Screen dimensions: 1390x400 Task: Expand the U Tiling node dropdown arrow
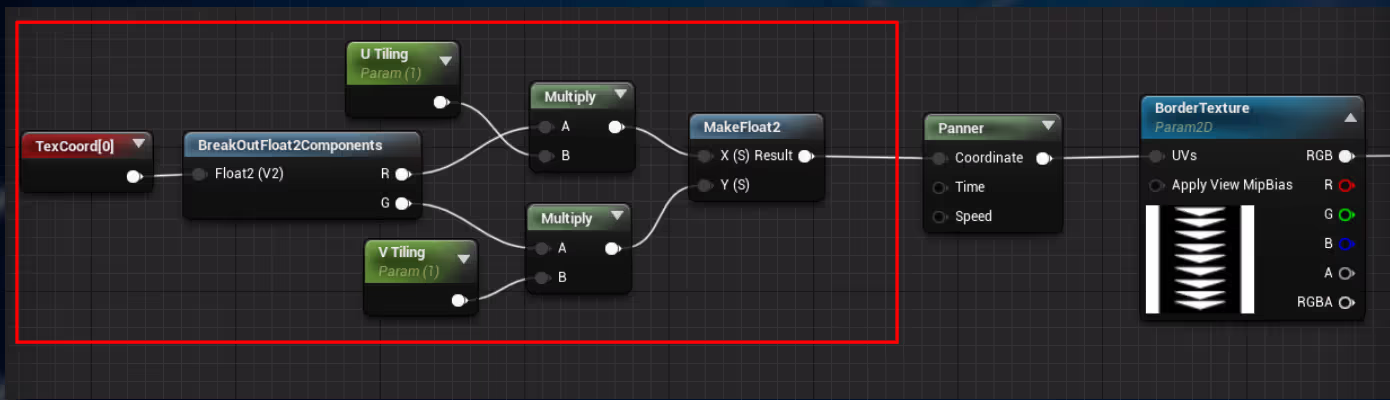445,61
